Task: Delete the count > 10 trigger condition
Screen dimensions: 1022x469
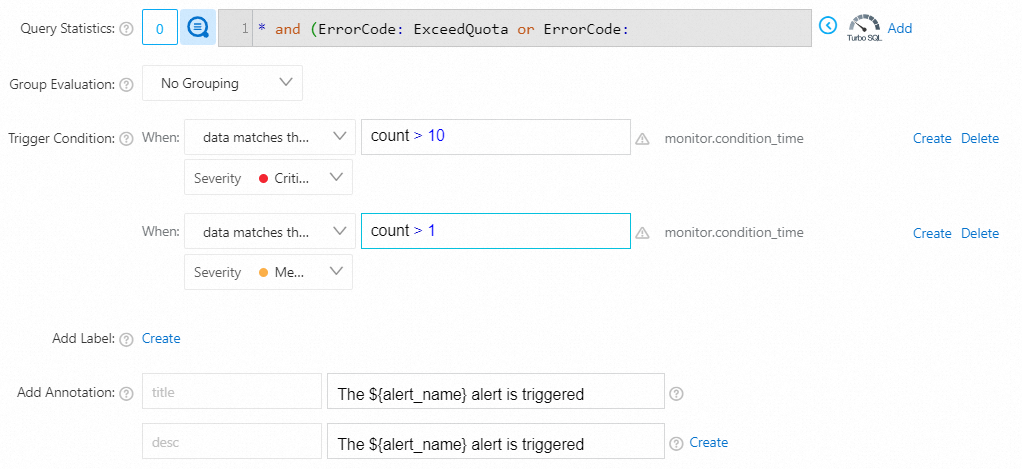Action: (x=980, y=139)
